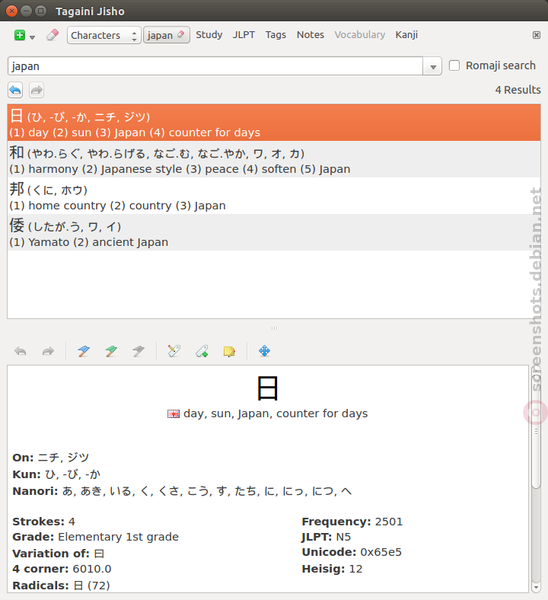Enable the Romaji search checkbox
Viewport: 548px width, 600px height.
454,65
